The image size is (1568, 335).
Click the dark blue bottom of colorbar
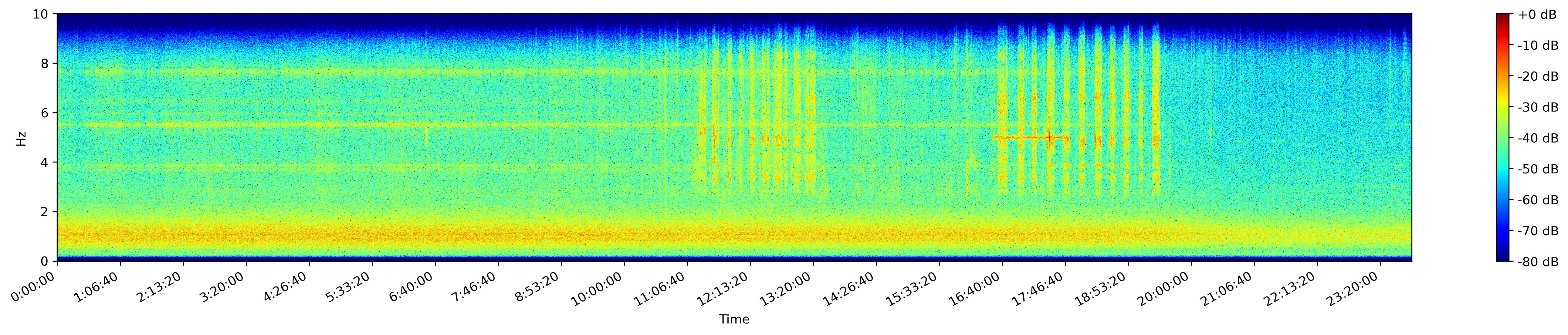(1503, 256)
